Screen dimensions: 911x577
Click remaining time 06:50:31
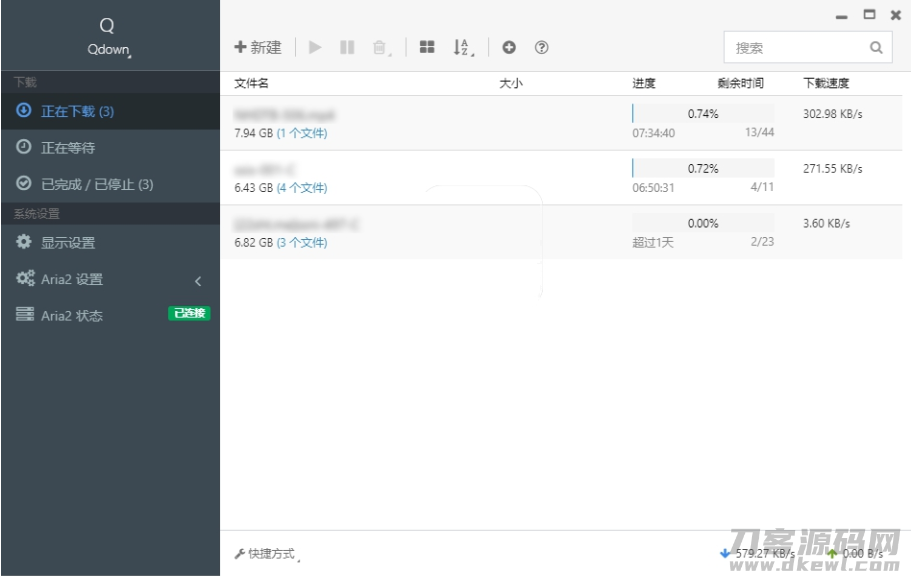click(x=654, y=188)
